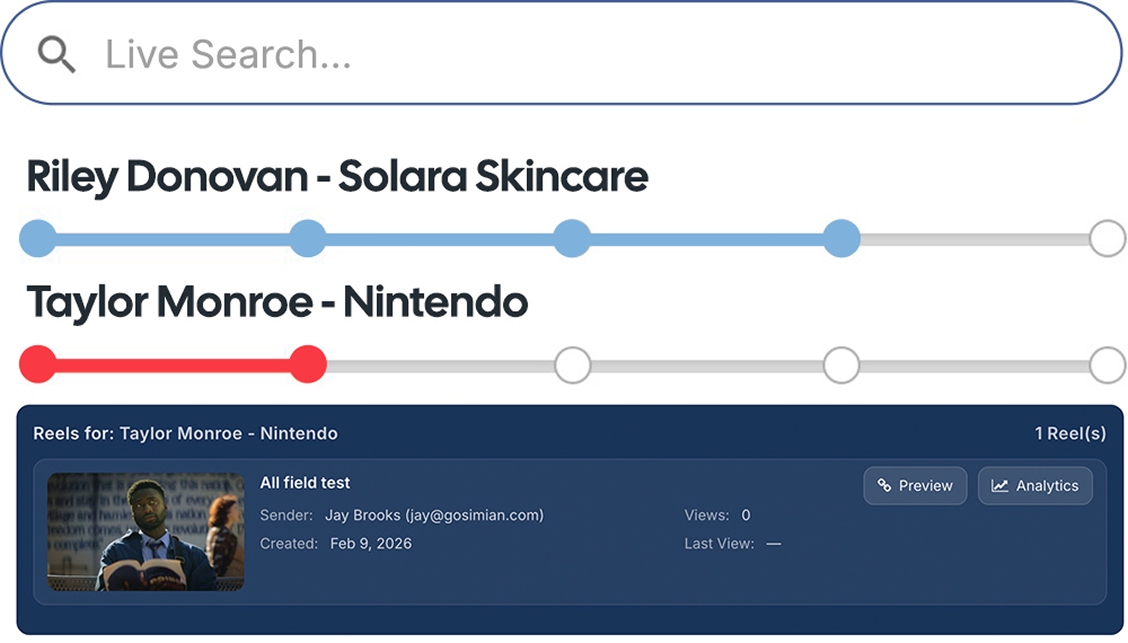Focus the Live Search input field
The image size is (1128, 643).
[x=600, y=54]
